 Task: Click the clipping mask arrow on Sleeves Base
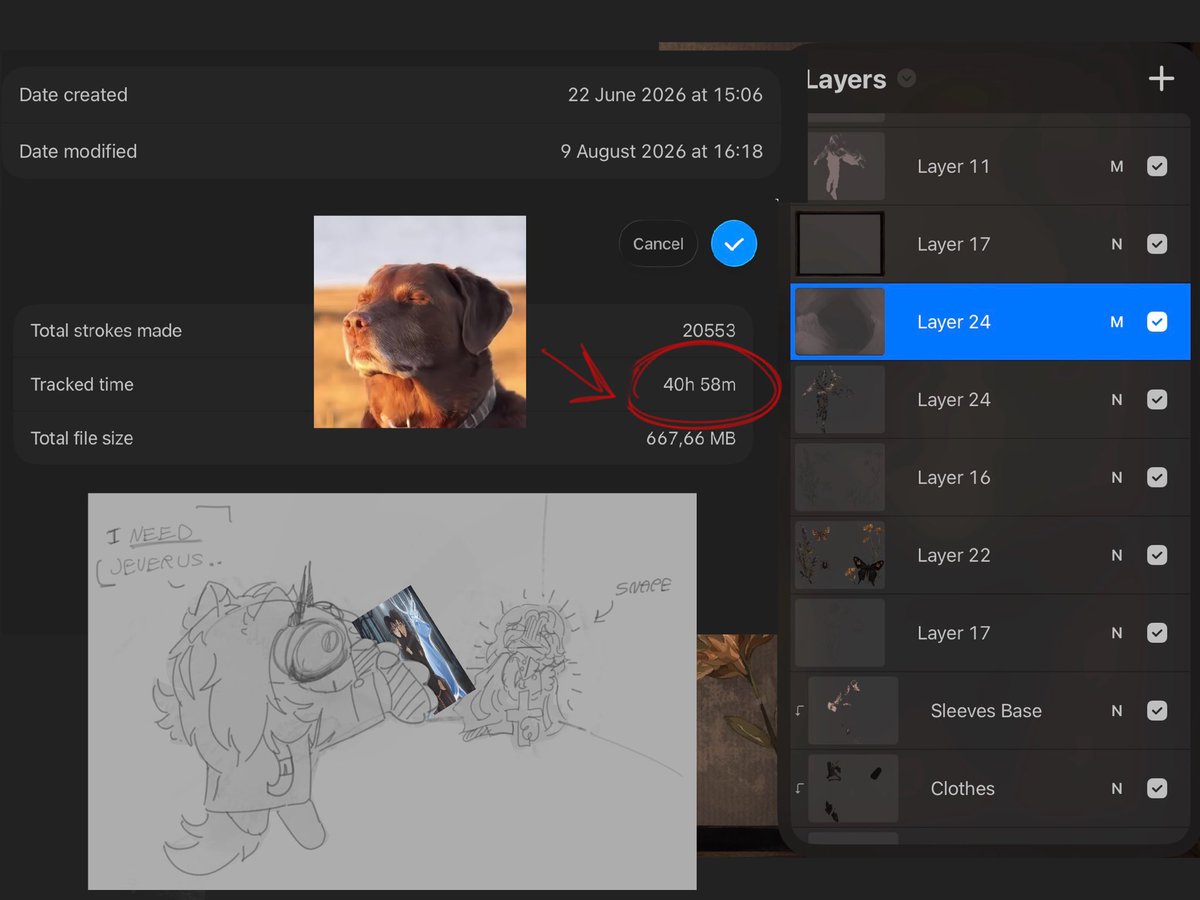click(799, 711)
